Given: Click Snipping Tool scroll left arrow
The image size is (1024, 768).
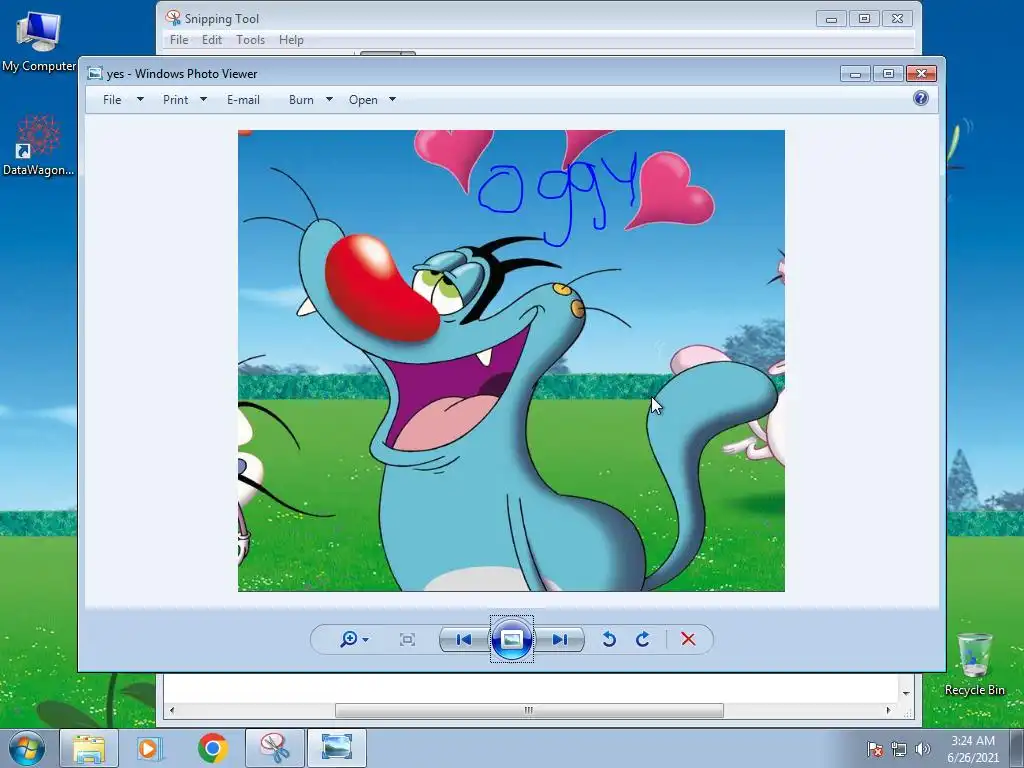Looking at the screenshot, I should pyautogui.click(x=172, y=710).
